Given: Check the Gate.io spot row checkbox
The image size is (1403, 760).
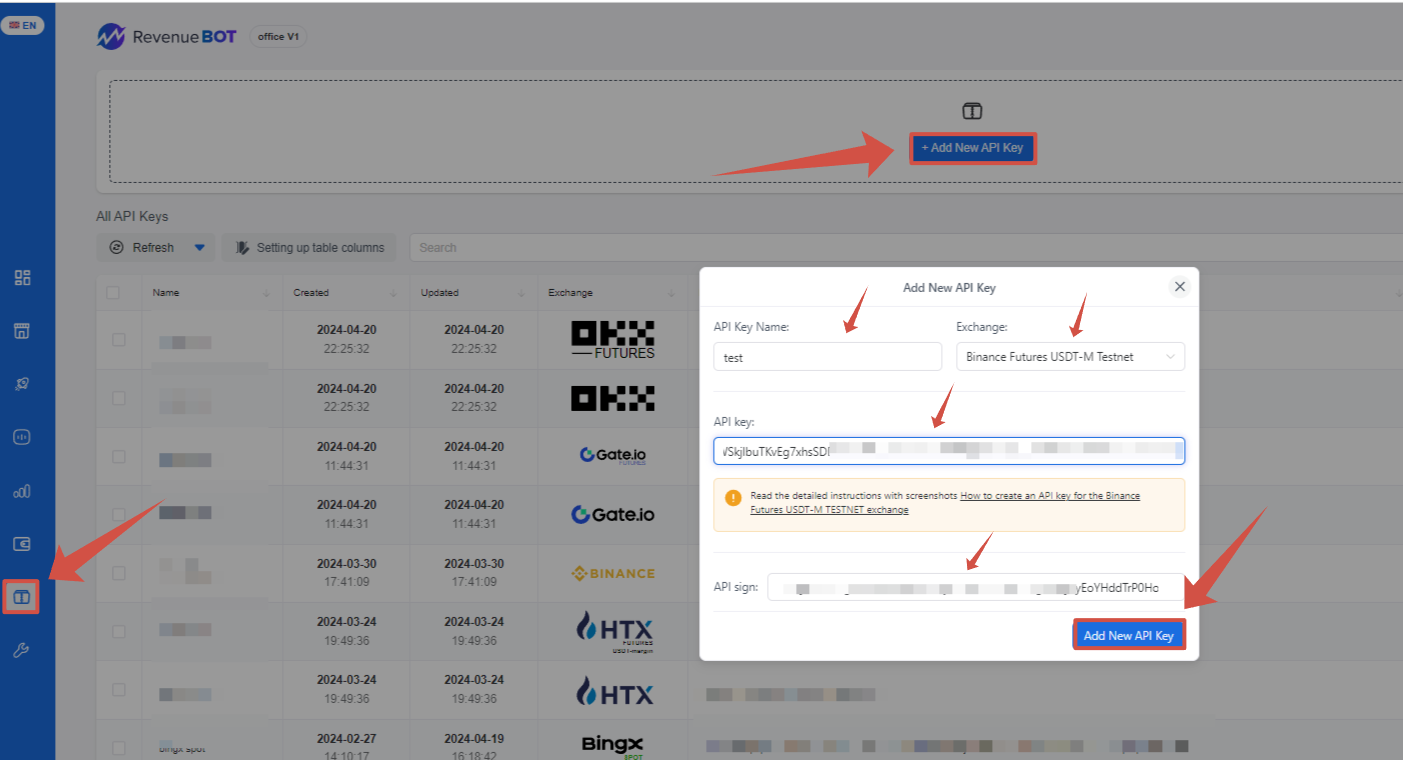Looking at the screenshot, I should click(x=119, y=514).
